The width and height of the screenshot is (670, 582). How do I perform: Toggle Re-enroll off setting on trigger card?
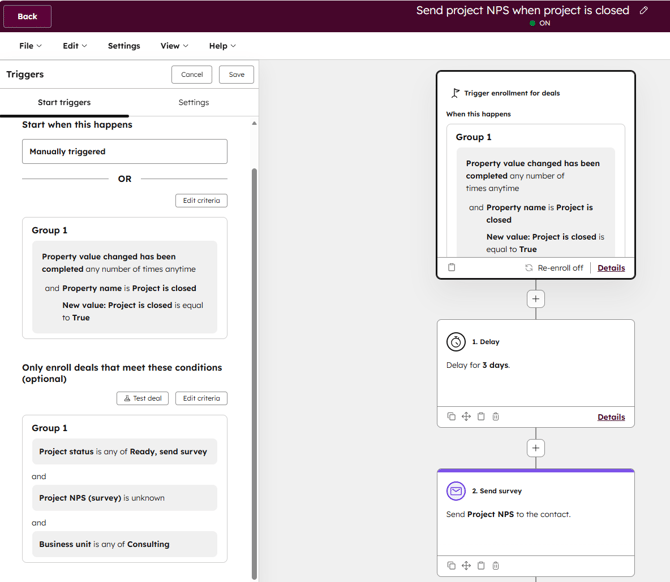(x=554, y=268)
